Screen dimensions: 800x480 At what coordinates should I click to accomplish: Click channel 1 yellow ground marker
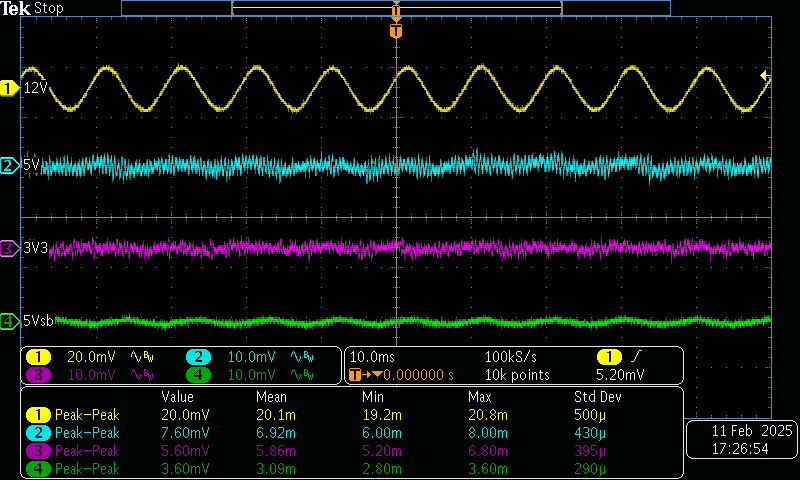click(x=9, y=88)
